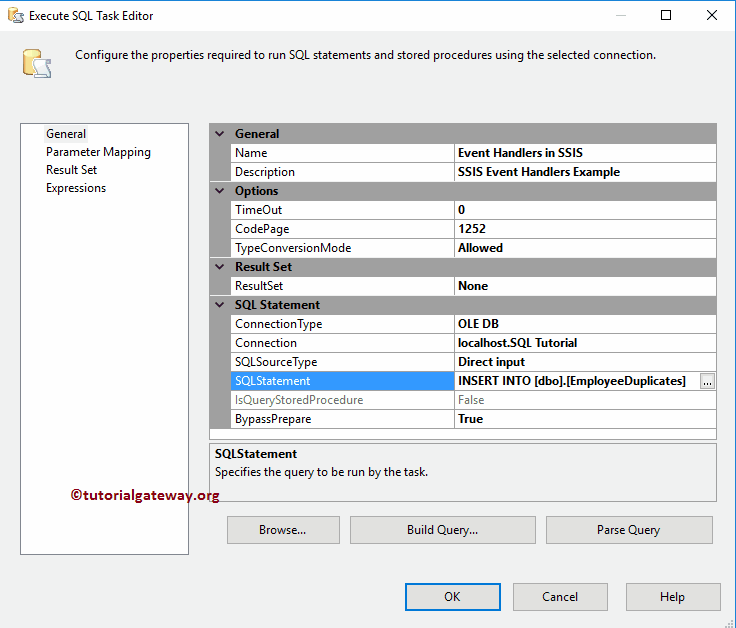Select the Description property label
Viewport: 736px width, 628px height.
click(342, 172)
